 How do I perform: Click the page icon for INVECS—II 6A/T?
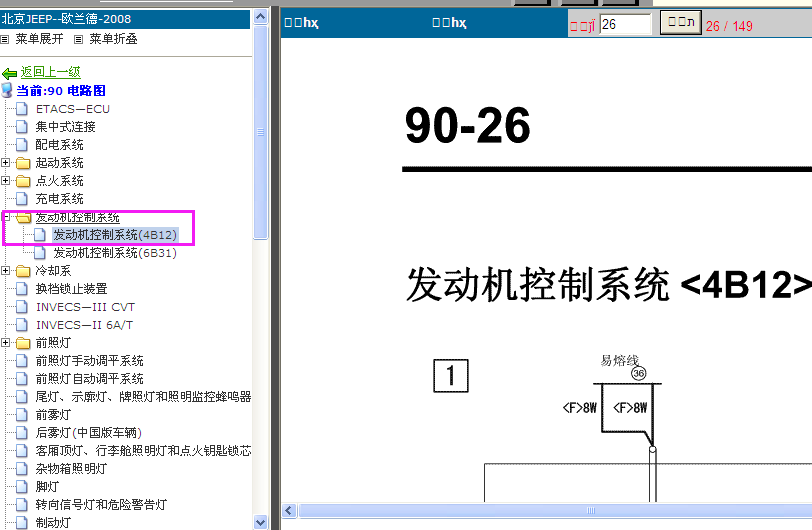click(22, 325)
